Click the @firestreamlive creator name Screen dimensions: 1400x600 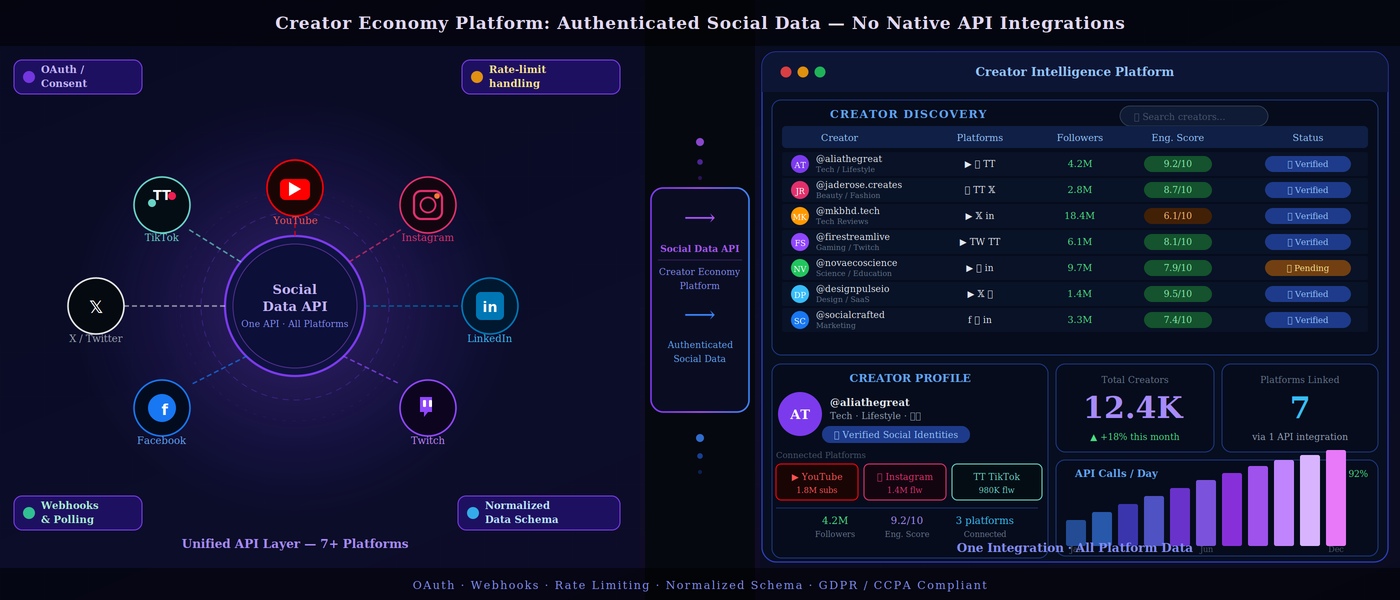[x=853, y=237]
